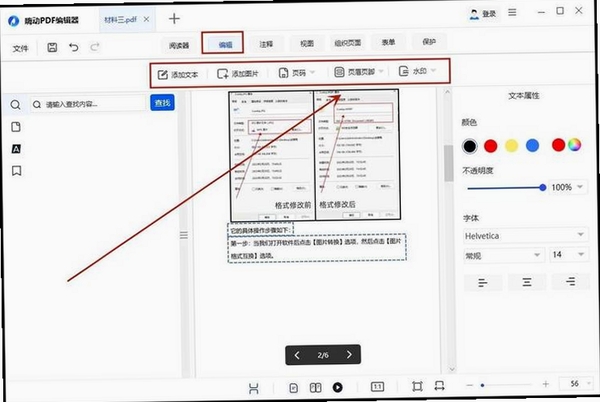Screen dimensions: 600x402
Task: Go to previous page arrow
Action: tap(297, 355)
